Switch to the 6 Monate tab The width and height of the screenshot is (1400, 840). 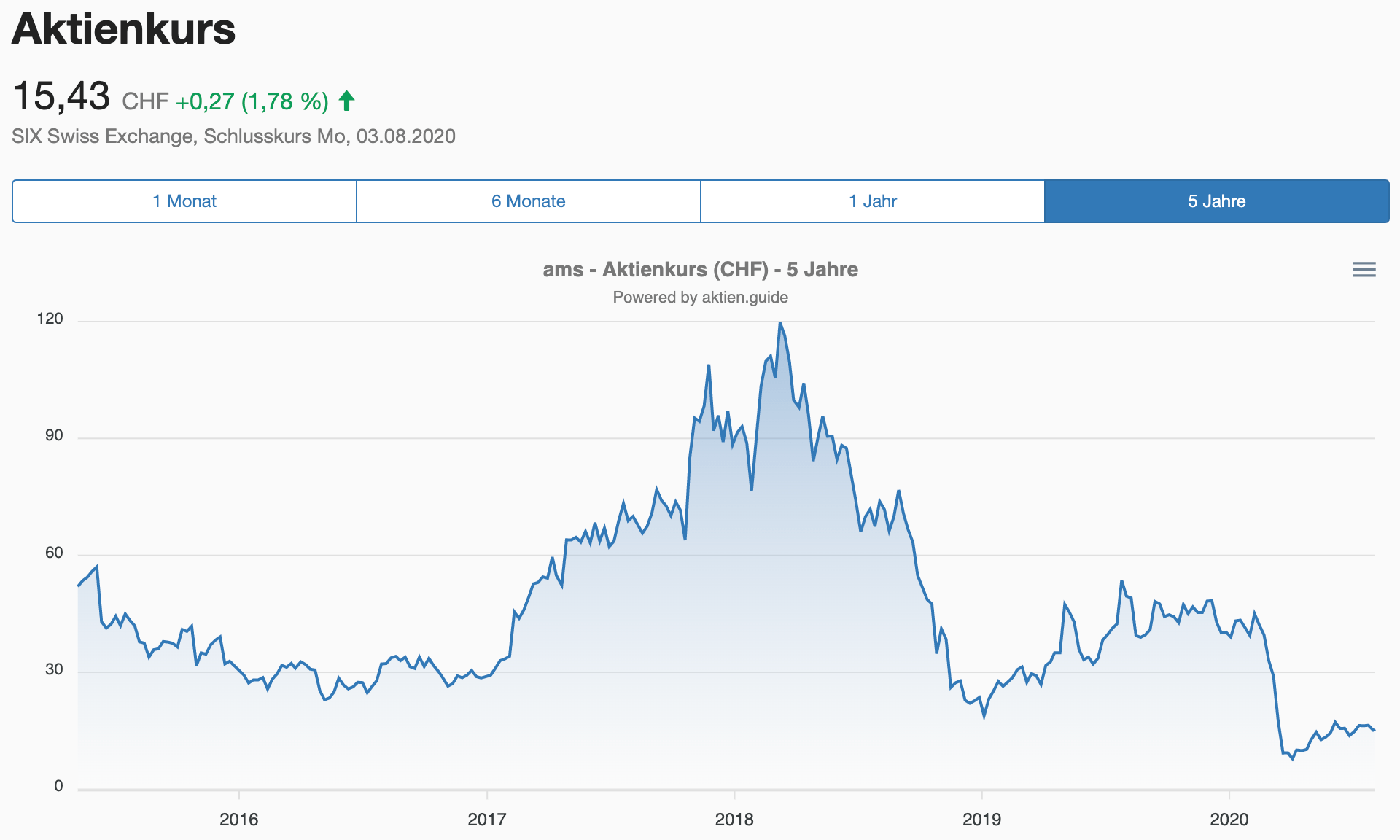pos(529,201)
